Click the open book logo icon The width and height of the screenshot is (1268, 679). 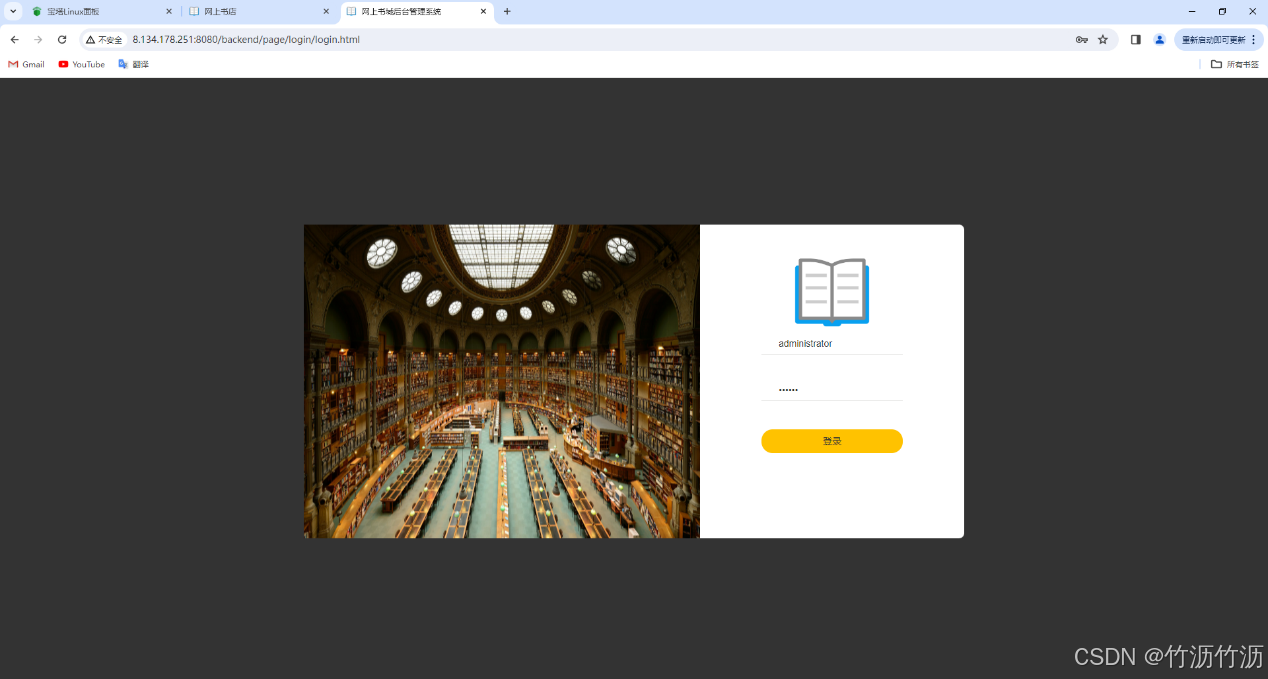click(831, 292)
